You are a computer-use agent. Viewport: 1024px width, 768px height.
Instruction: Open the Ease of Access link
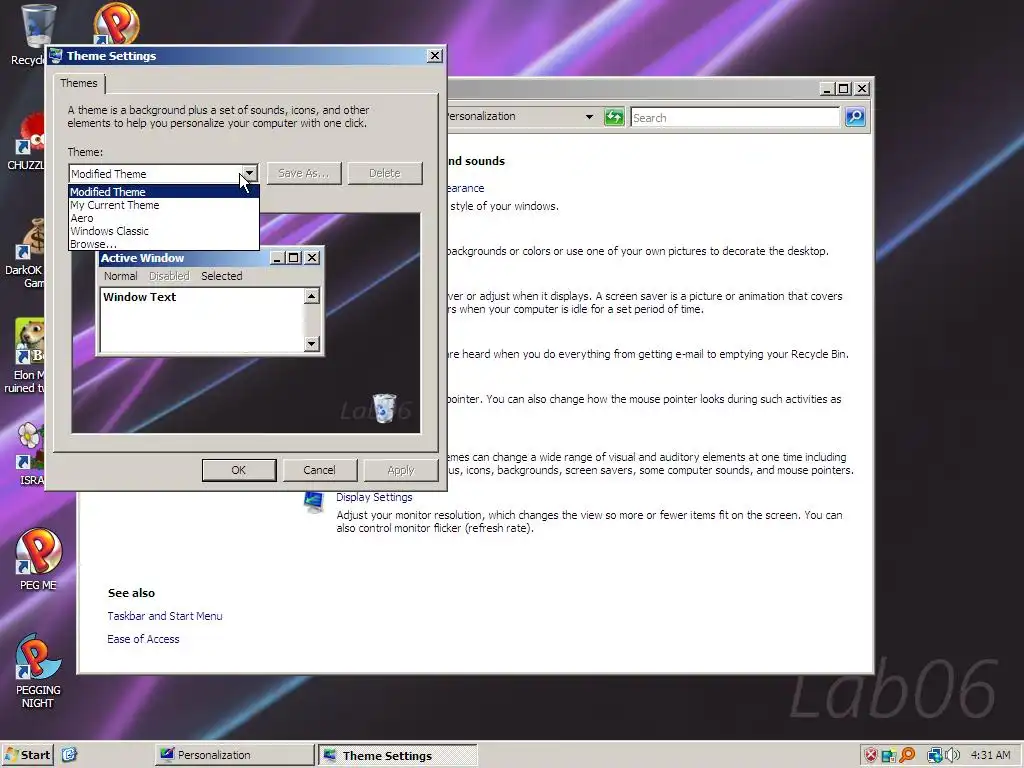[143, 639]
